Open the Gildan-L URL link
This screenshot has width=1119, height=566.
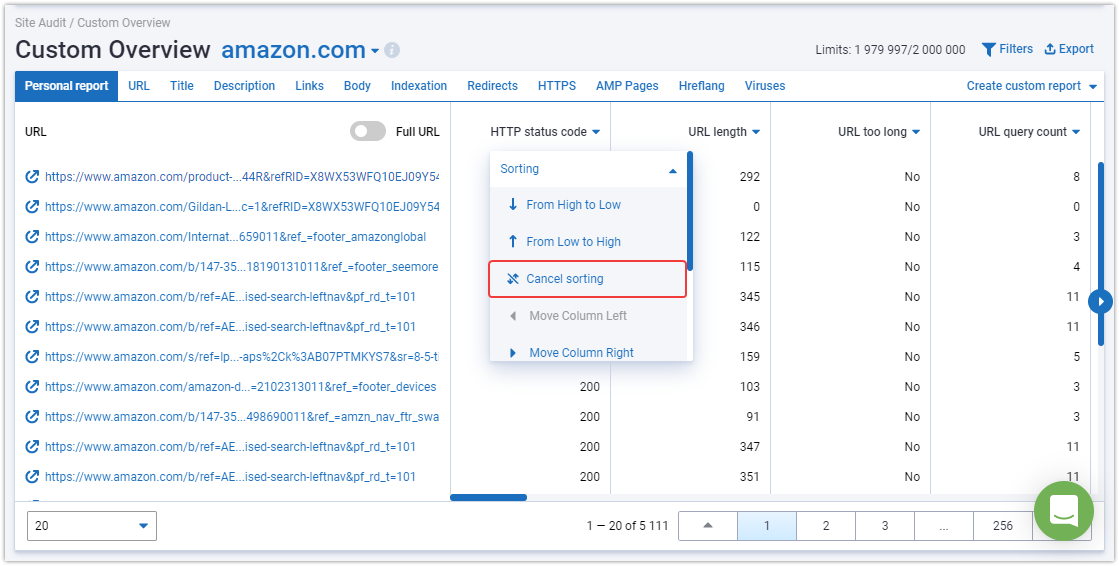click(242, 207)
